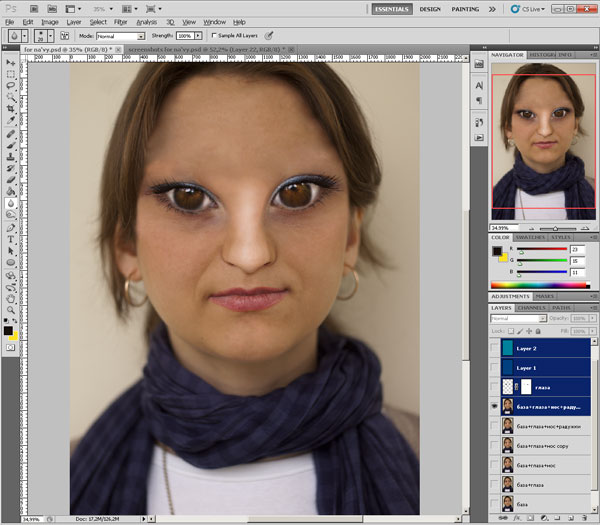Click the Design workspace button

click(x=430, y=9)
